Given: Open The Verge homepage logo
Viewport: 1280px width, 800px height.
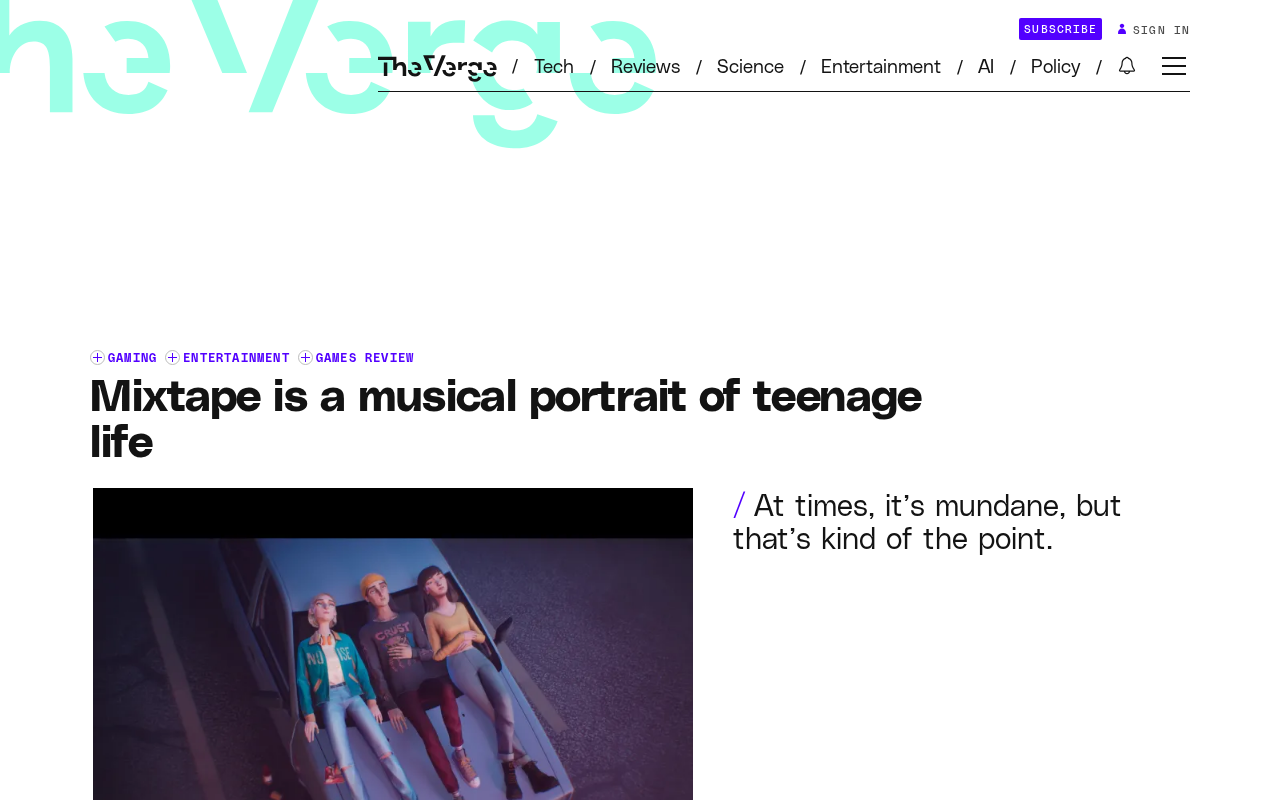Looking at the screenshot, I should [x=437, y=67].
